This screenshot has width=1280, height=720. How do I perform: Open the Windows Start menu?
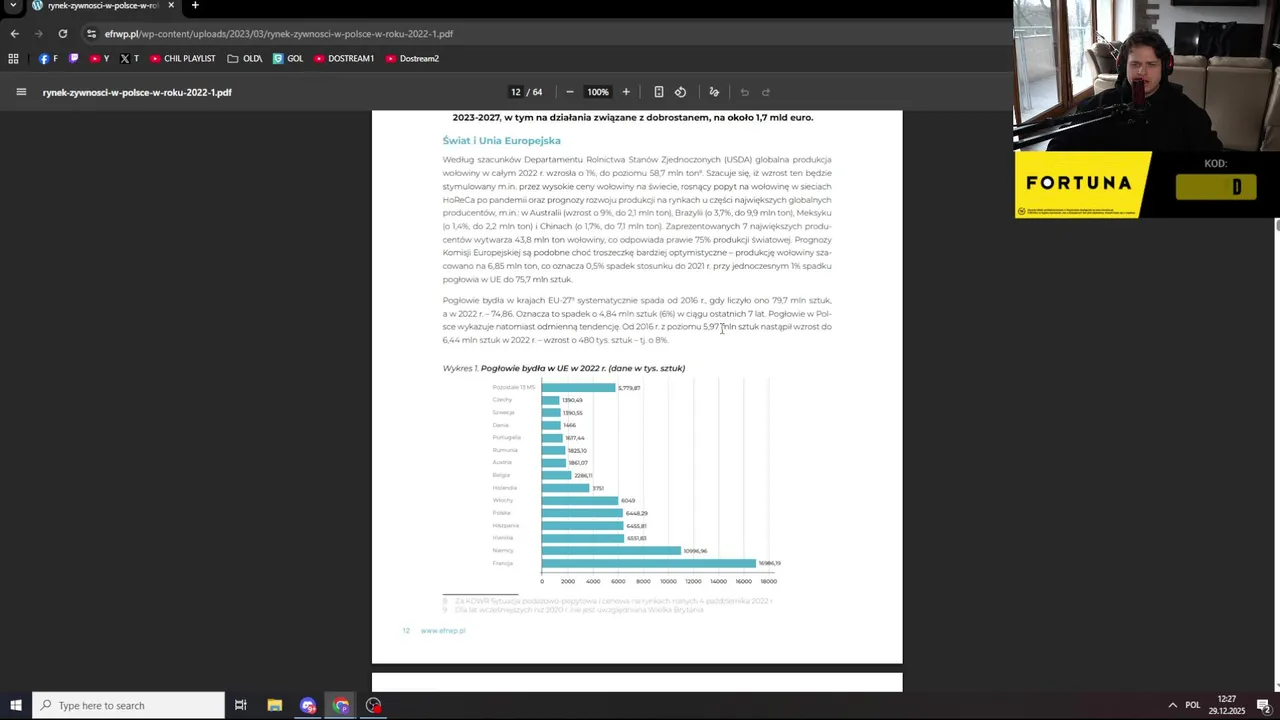tap(15, 705)
